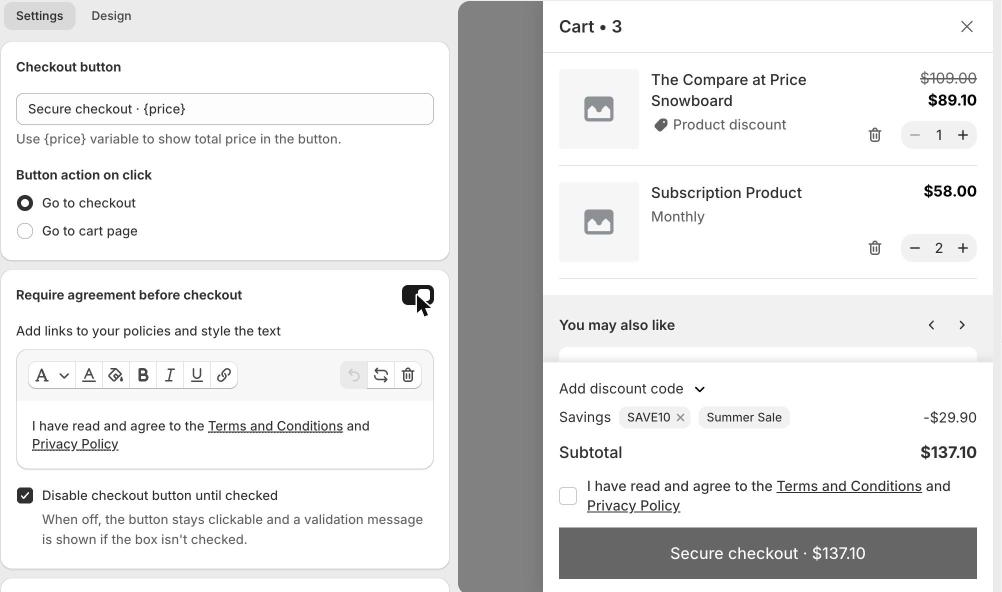Screen dimensions: 1002x592
Task: Check the cart agreement checkbox
Action: pos(568,495)
